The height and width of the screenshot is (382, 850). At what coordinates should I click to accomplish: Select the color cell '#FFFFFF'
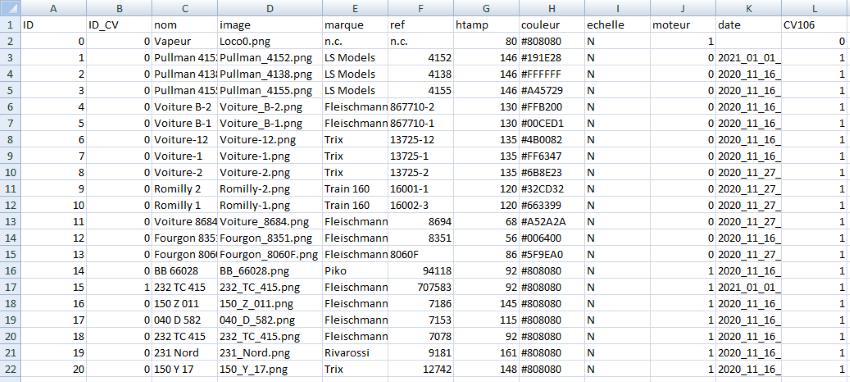(552, 74)
